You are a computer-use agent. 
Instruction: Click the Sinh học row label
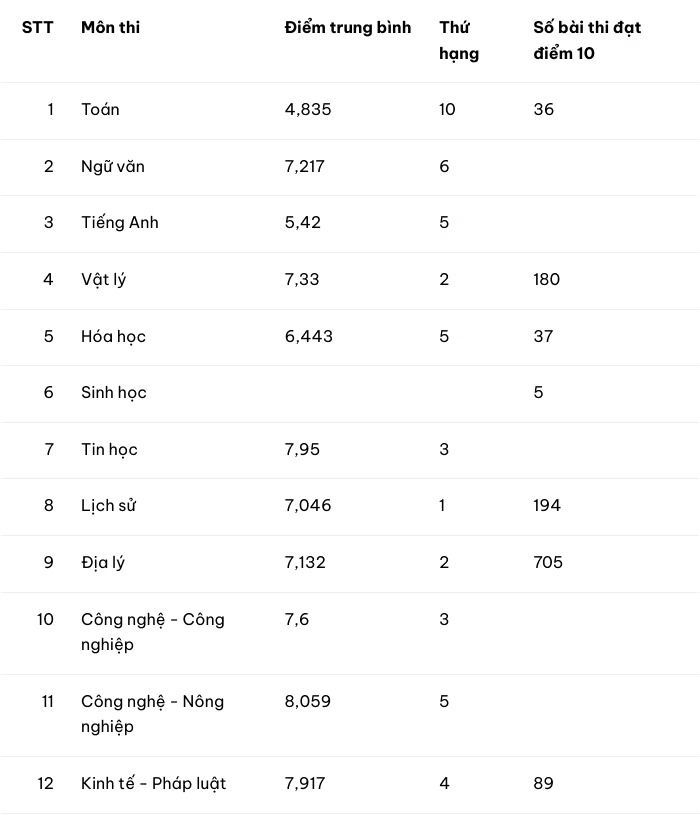click(x=114, y=393)
